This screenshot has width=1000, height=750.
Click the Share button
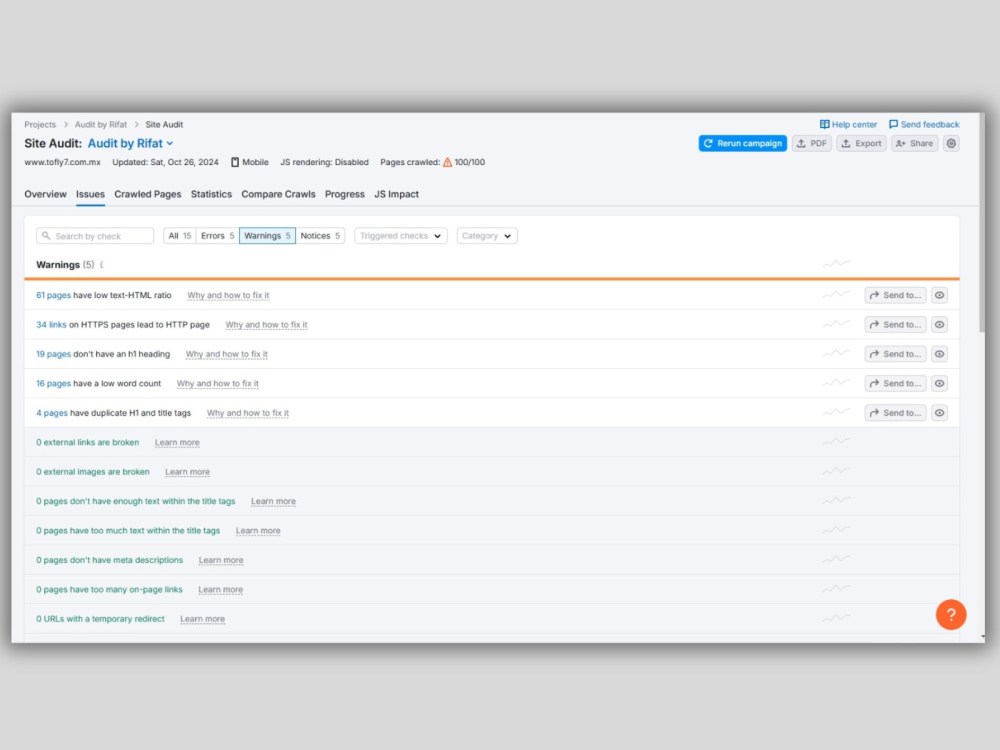pos(914,143)
